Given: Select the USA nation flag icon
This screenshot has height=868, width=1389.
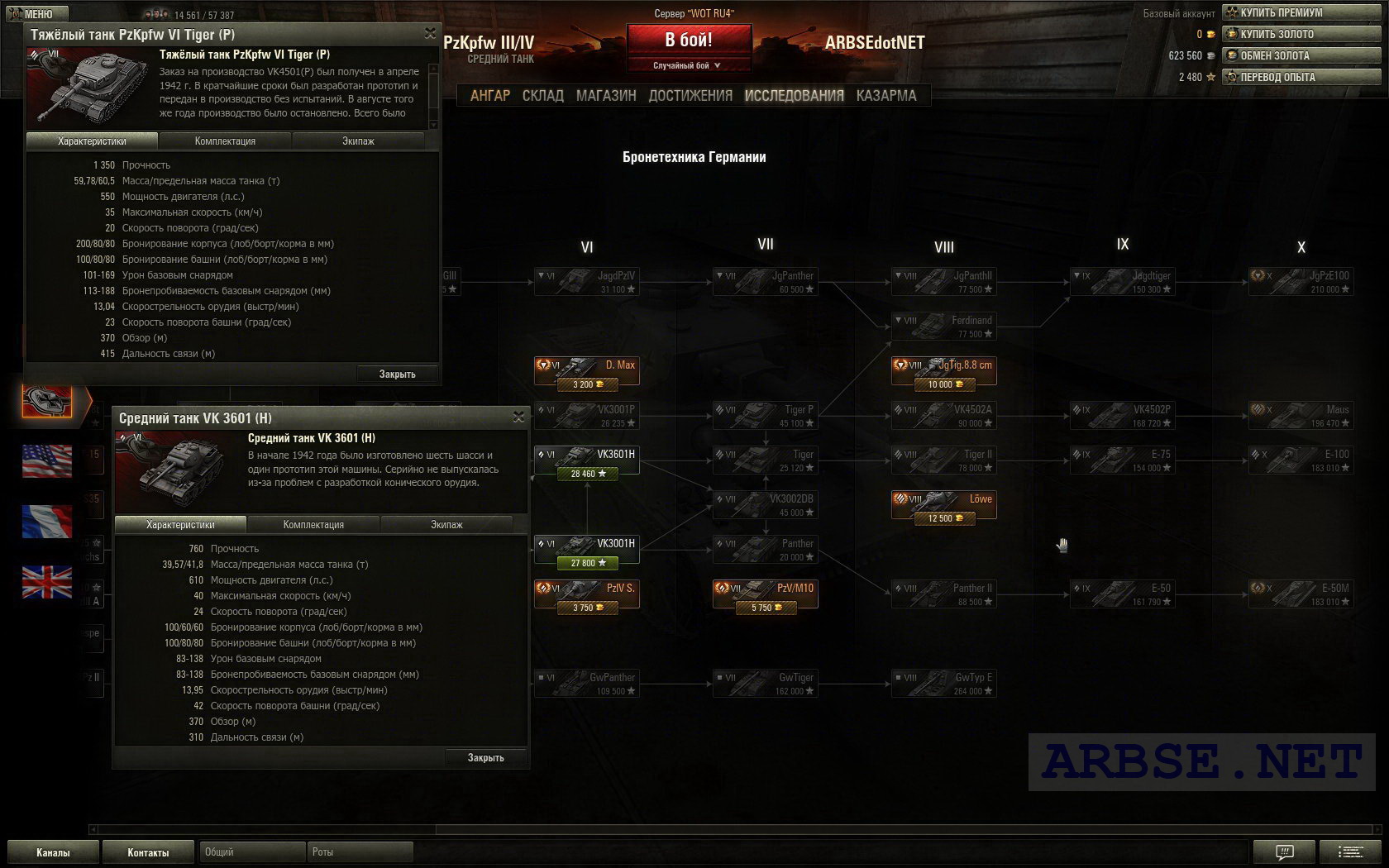Looking at the screenshot, I should [x=47, y=461].
